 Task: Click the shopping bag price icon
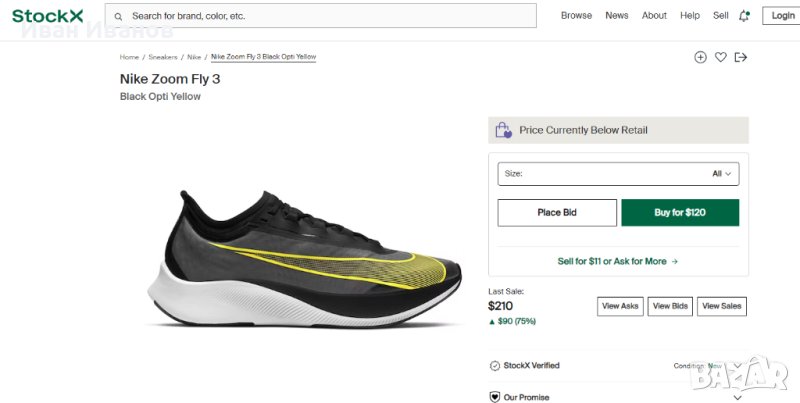pos(502,130)
